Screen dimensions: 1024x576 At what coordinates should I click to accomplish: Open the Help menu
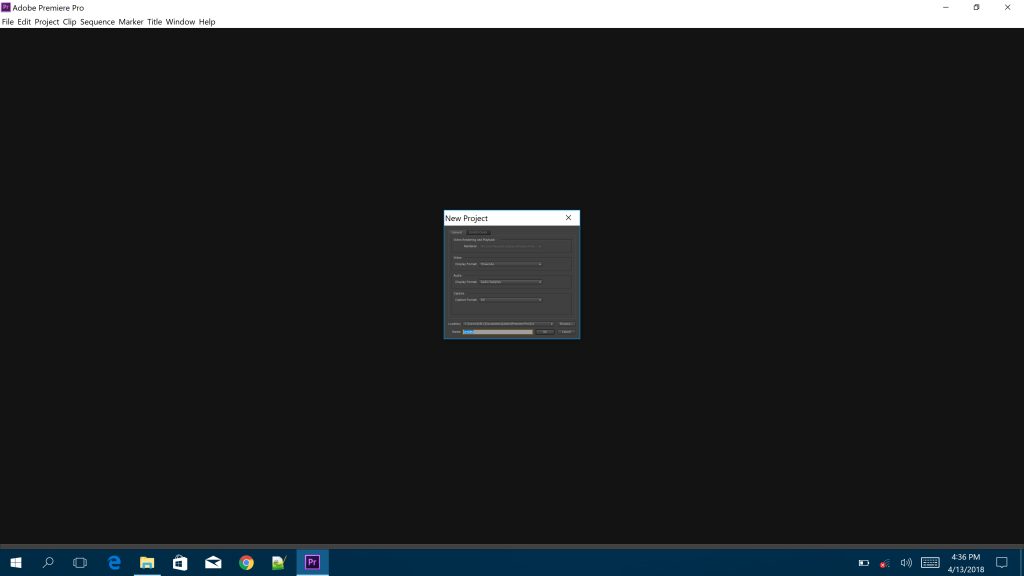point(207,22)
